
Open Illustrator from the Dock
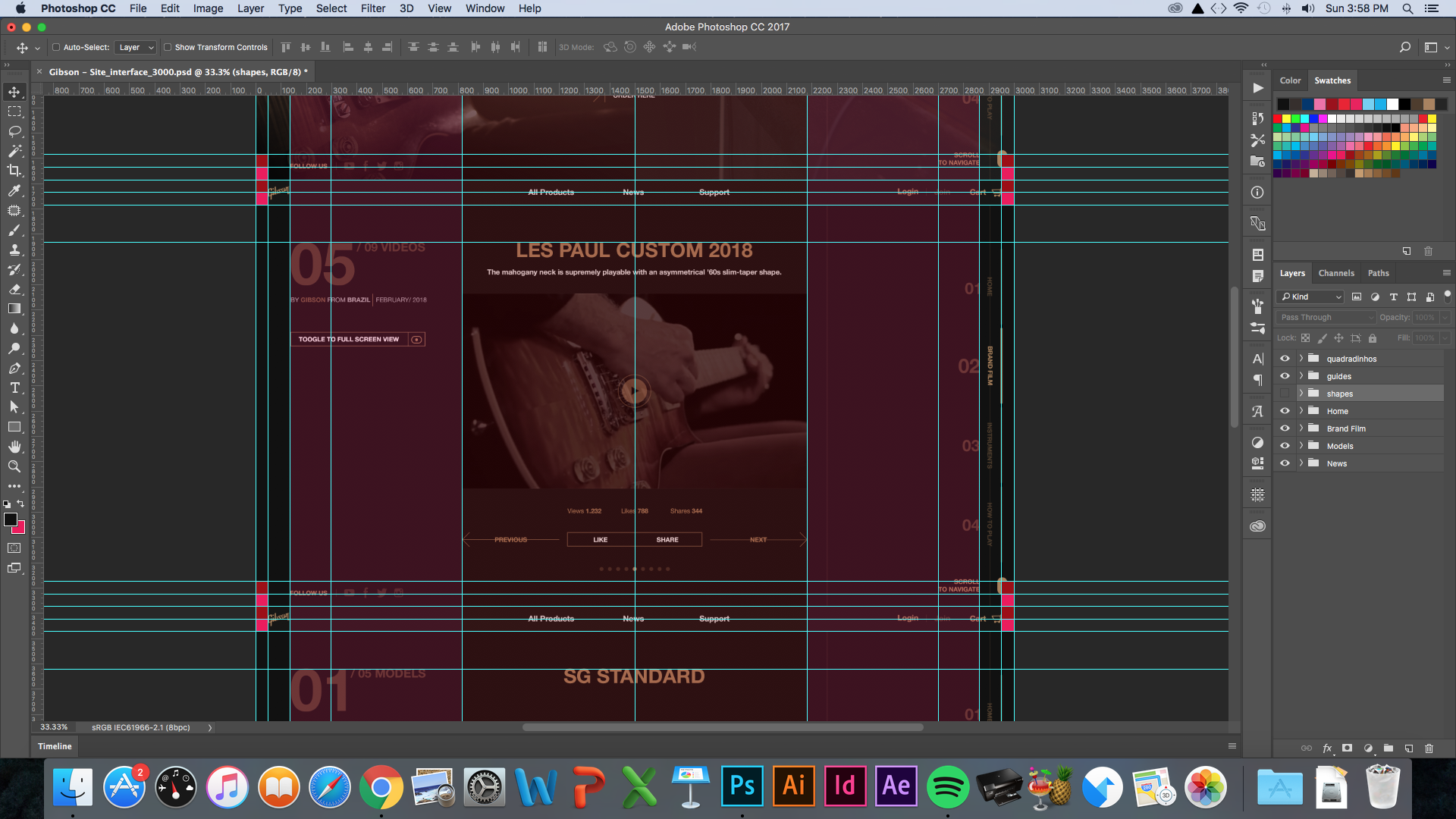coord(793,786)
